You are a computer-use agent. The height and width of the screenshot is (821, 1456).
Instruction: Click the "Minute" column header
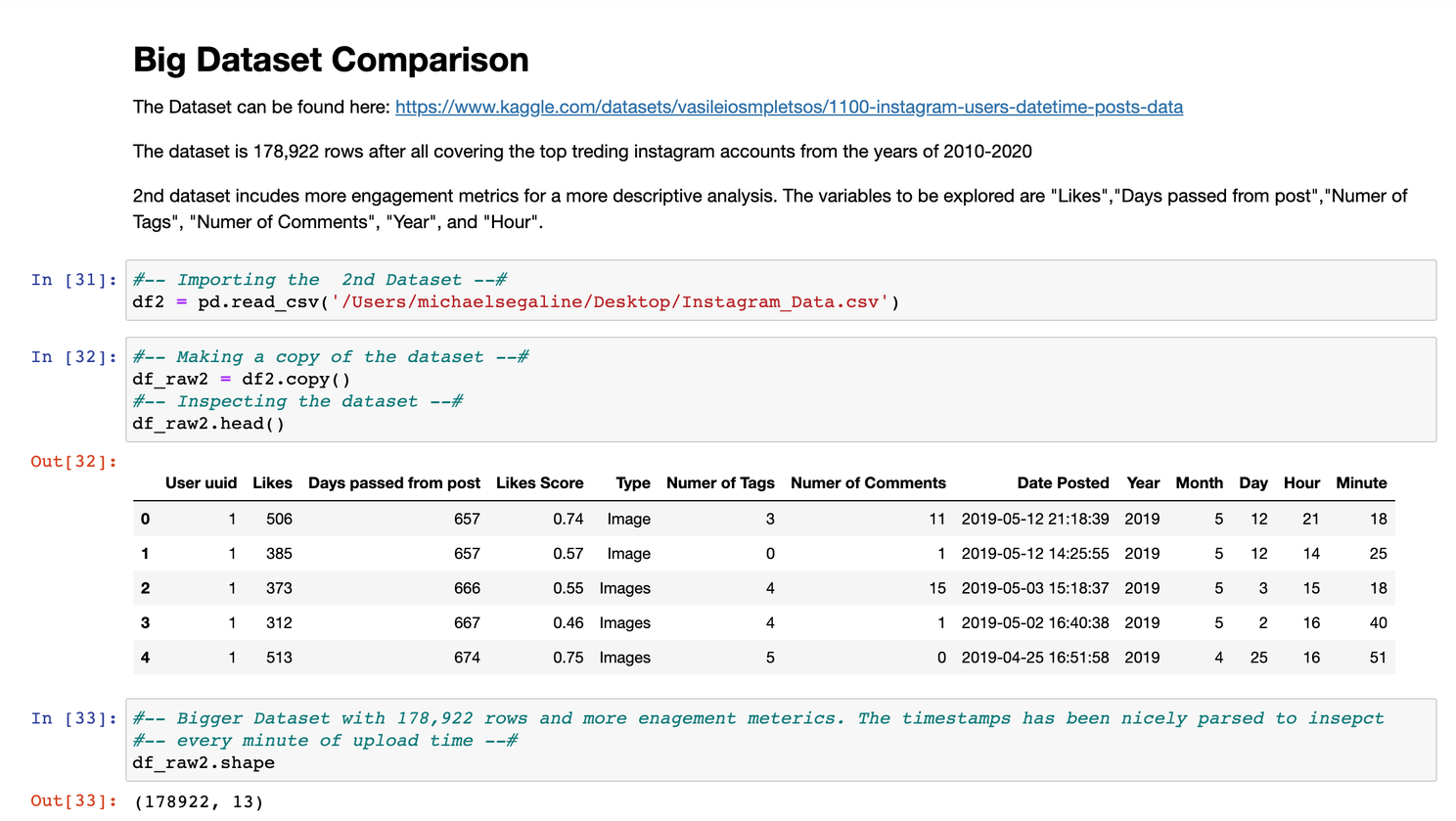point(1361,482)
